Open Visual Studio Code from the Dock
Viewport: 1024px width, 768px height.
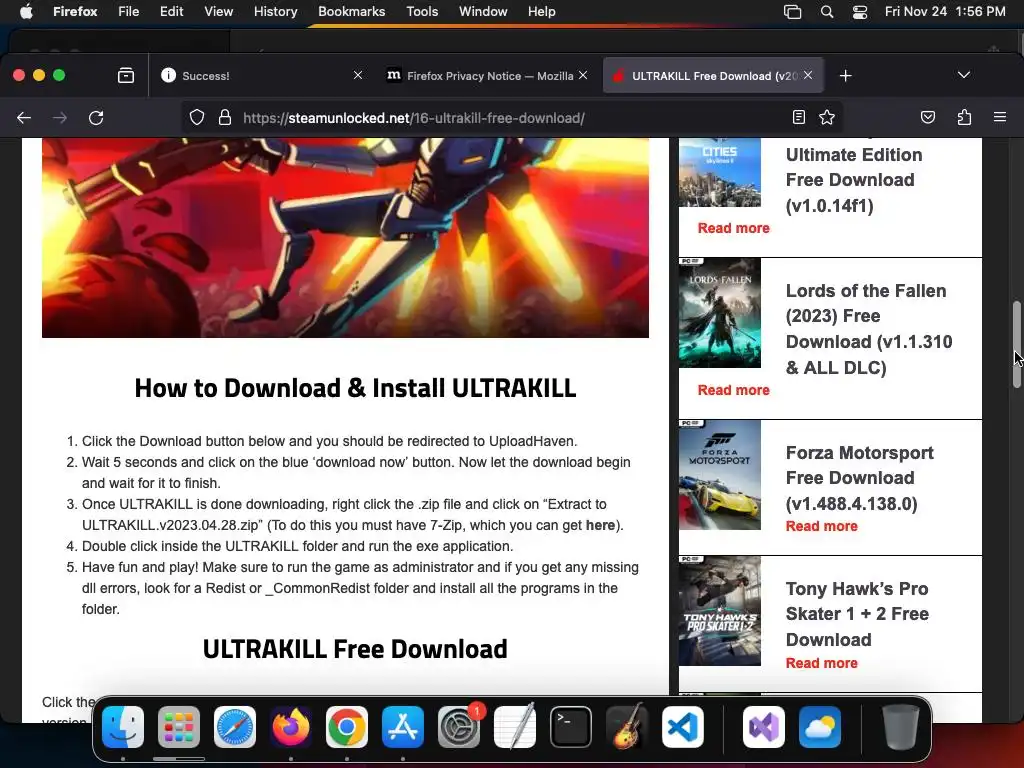(683, 727)
